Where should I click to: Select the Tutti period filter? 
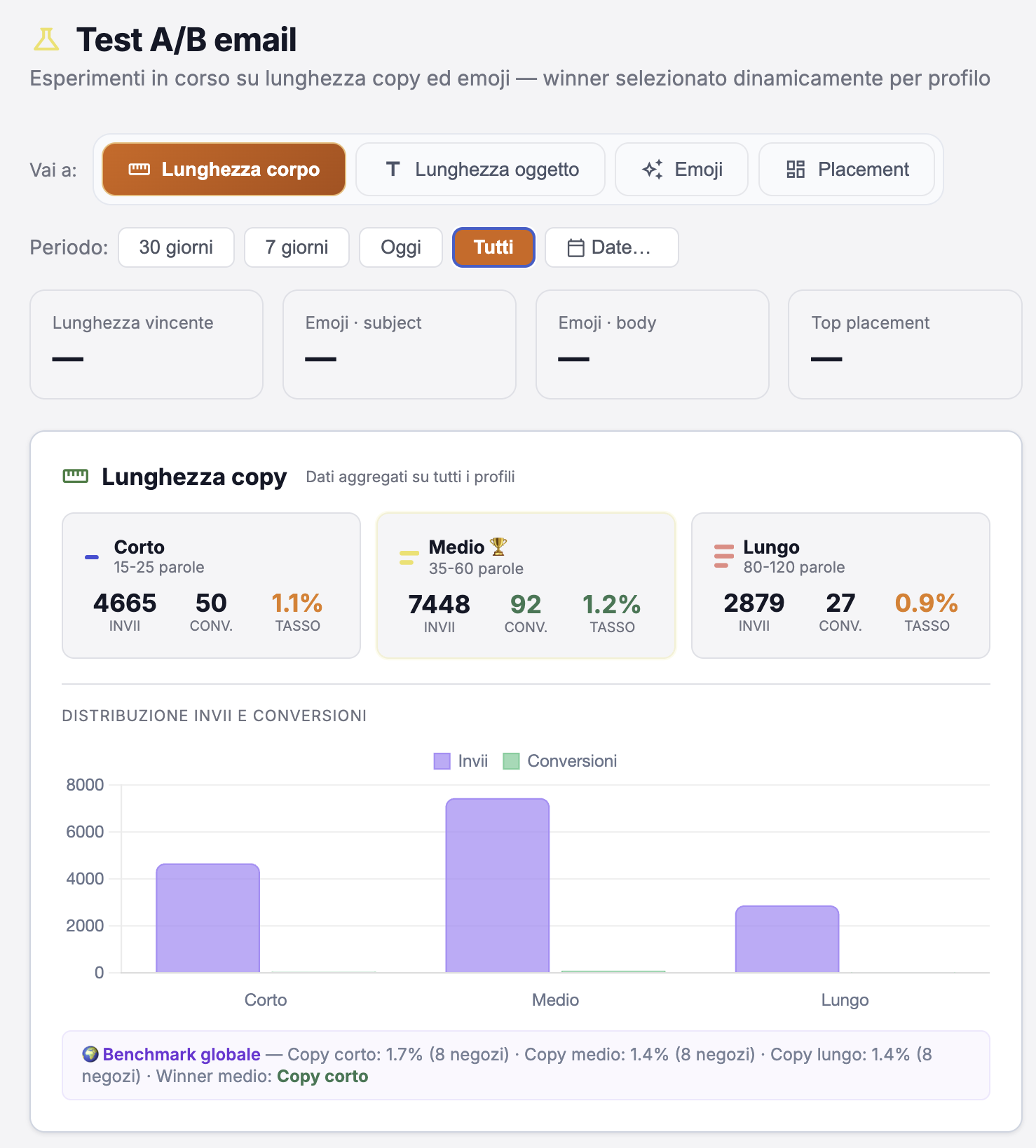[493, 247]
